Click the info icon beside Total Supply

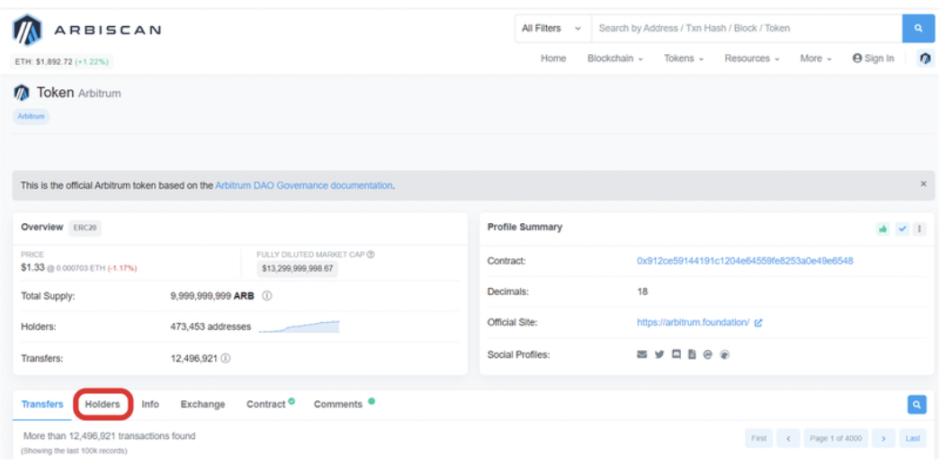click(x=267, y=297)
